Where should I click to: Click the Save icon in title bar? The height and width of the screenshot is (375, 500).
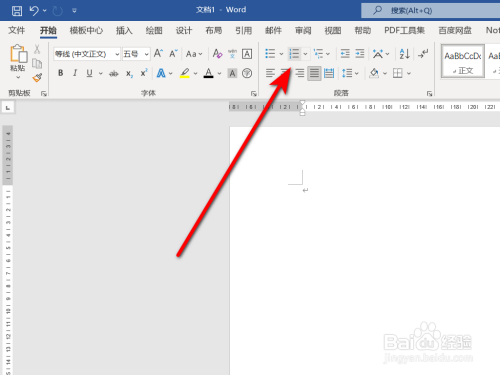[17, 11]
